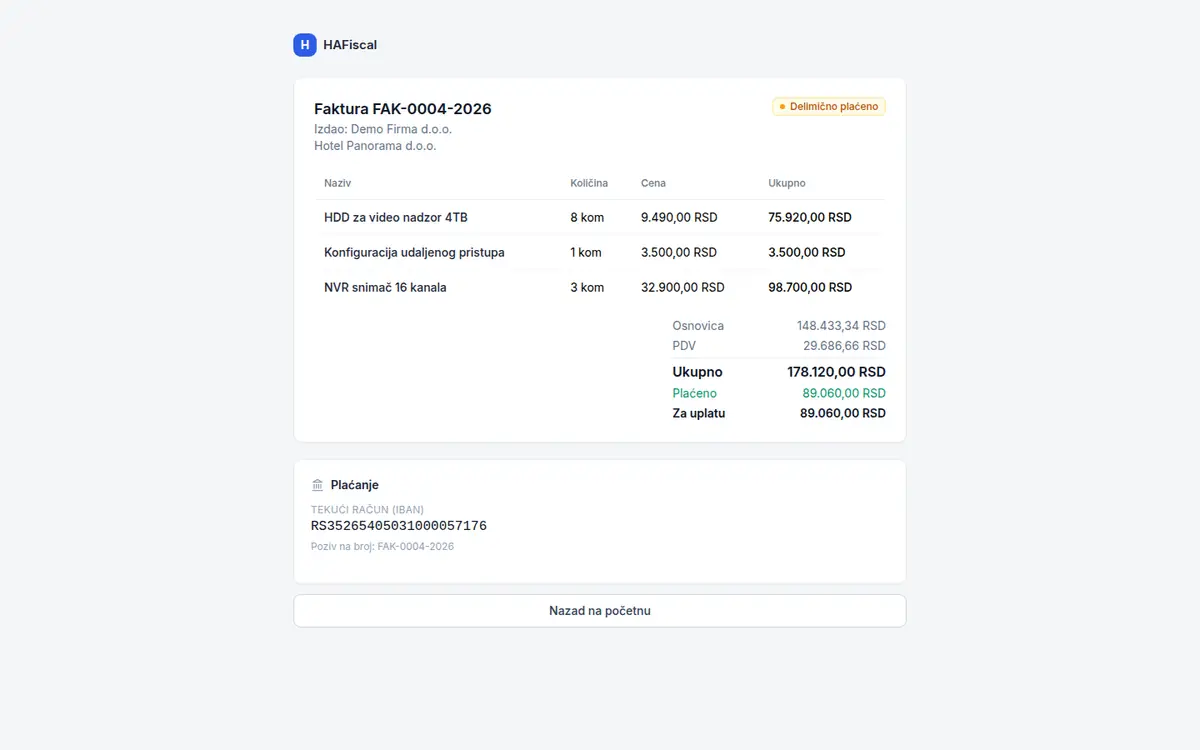Open the HAFiscal brand name link
The height and width of the screenshot is (750, 1200).
pos(350,45)
